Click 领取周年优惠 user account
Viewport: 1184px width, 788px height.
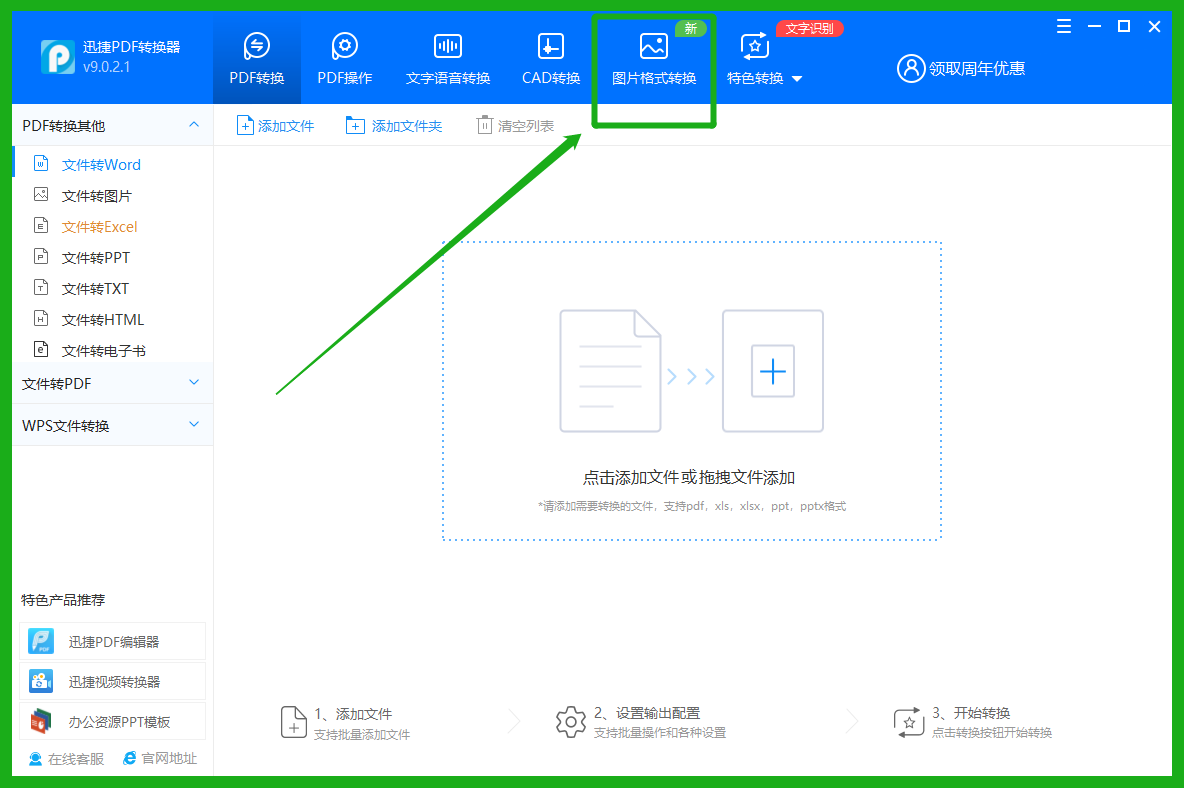point(960,69)
